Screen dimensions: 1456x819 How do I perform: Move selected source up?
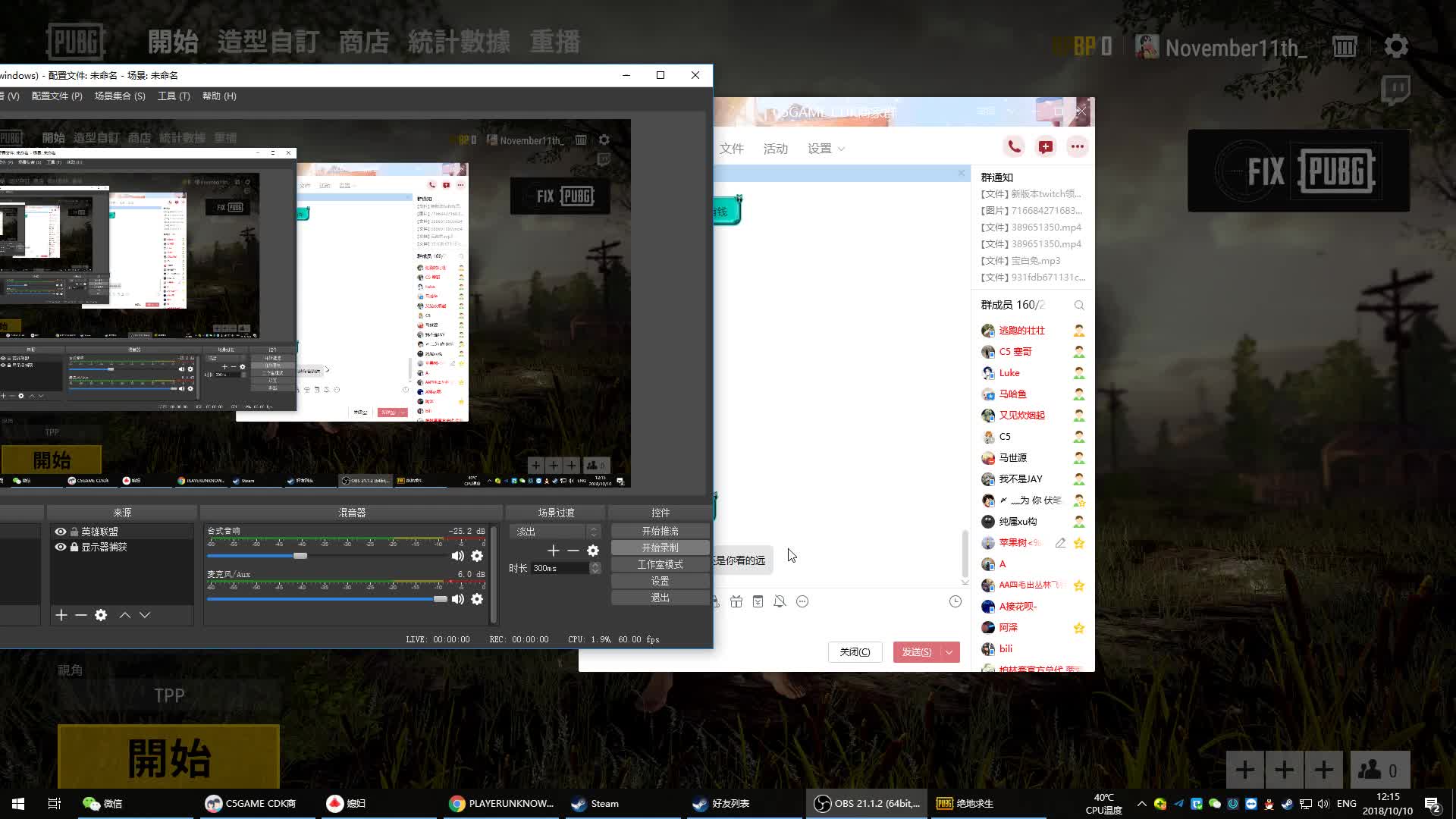coord(125,615)
